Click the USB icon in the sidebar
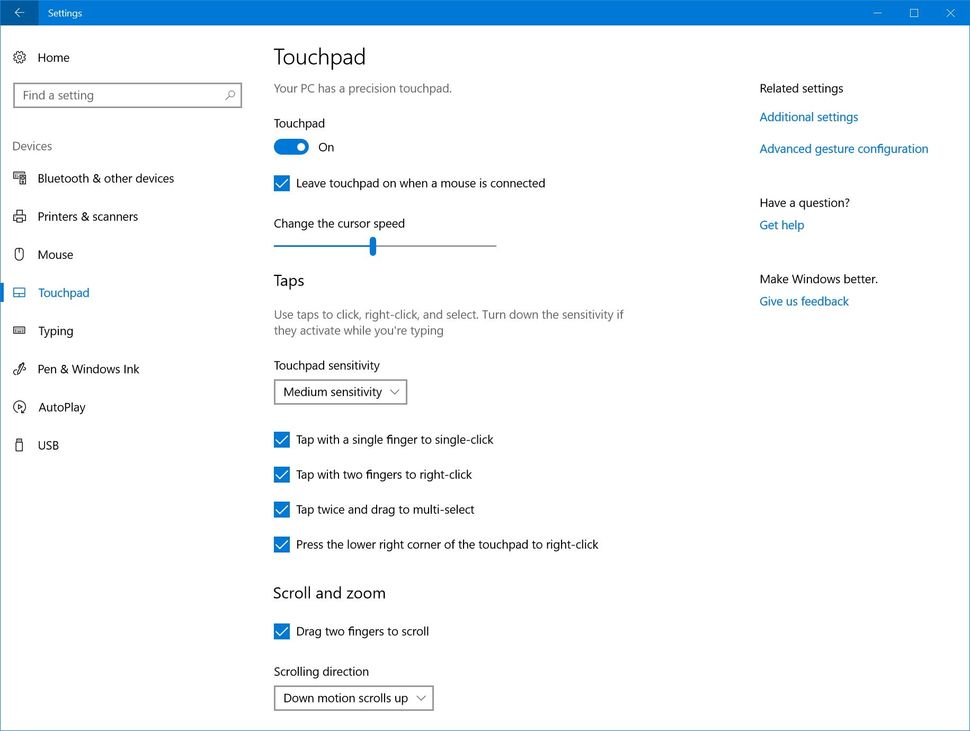 (x=19, y=445)
